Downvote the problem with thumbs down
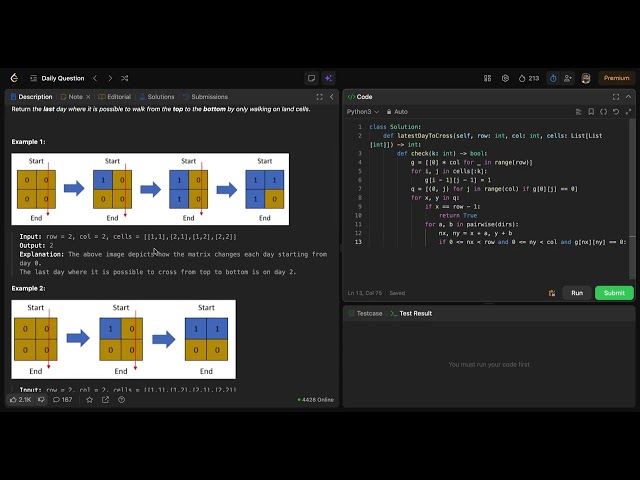 pyautogui.click(x=41, y=400)
